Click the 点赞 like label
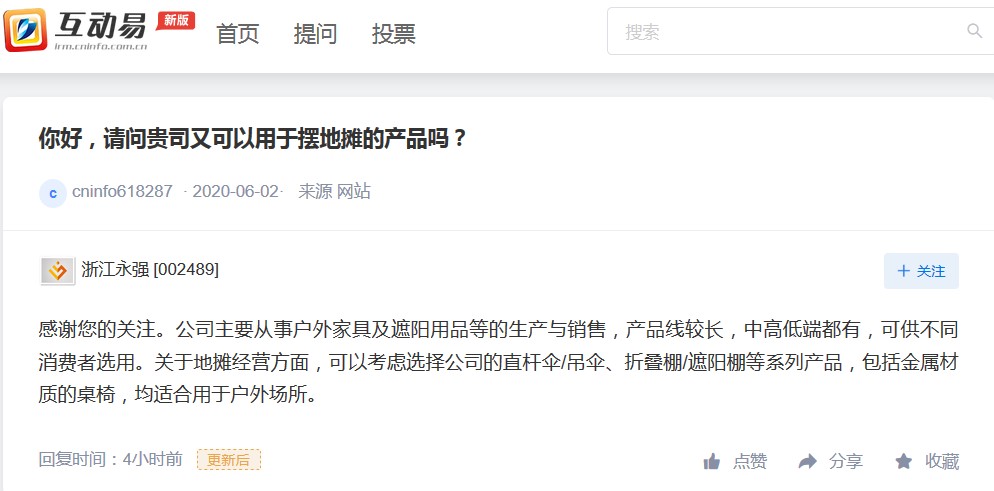This screenshot has width=994, height=491. coord(750,461)
